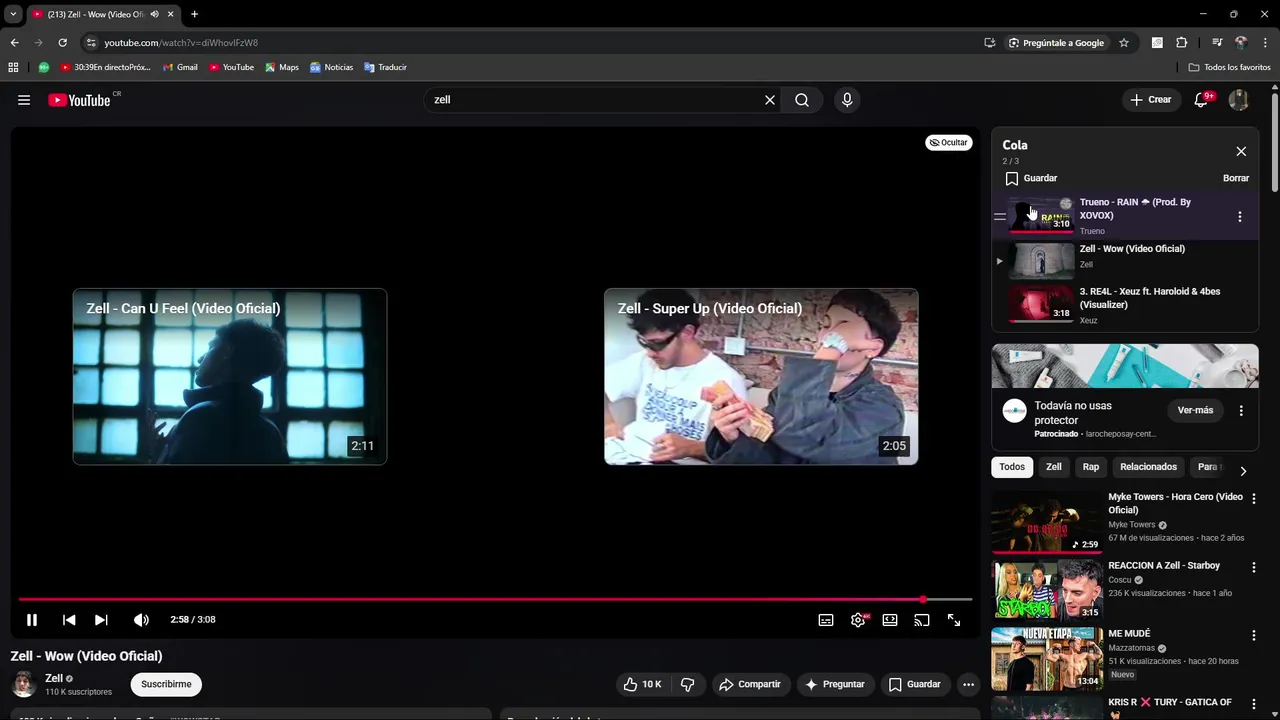1280x720 pixels.
Task: Subscribe to Zell channel
Action: tap(166, 684)
